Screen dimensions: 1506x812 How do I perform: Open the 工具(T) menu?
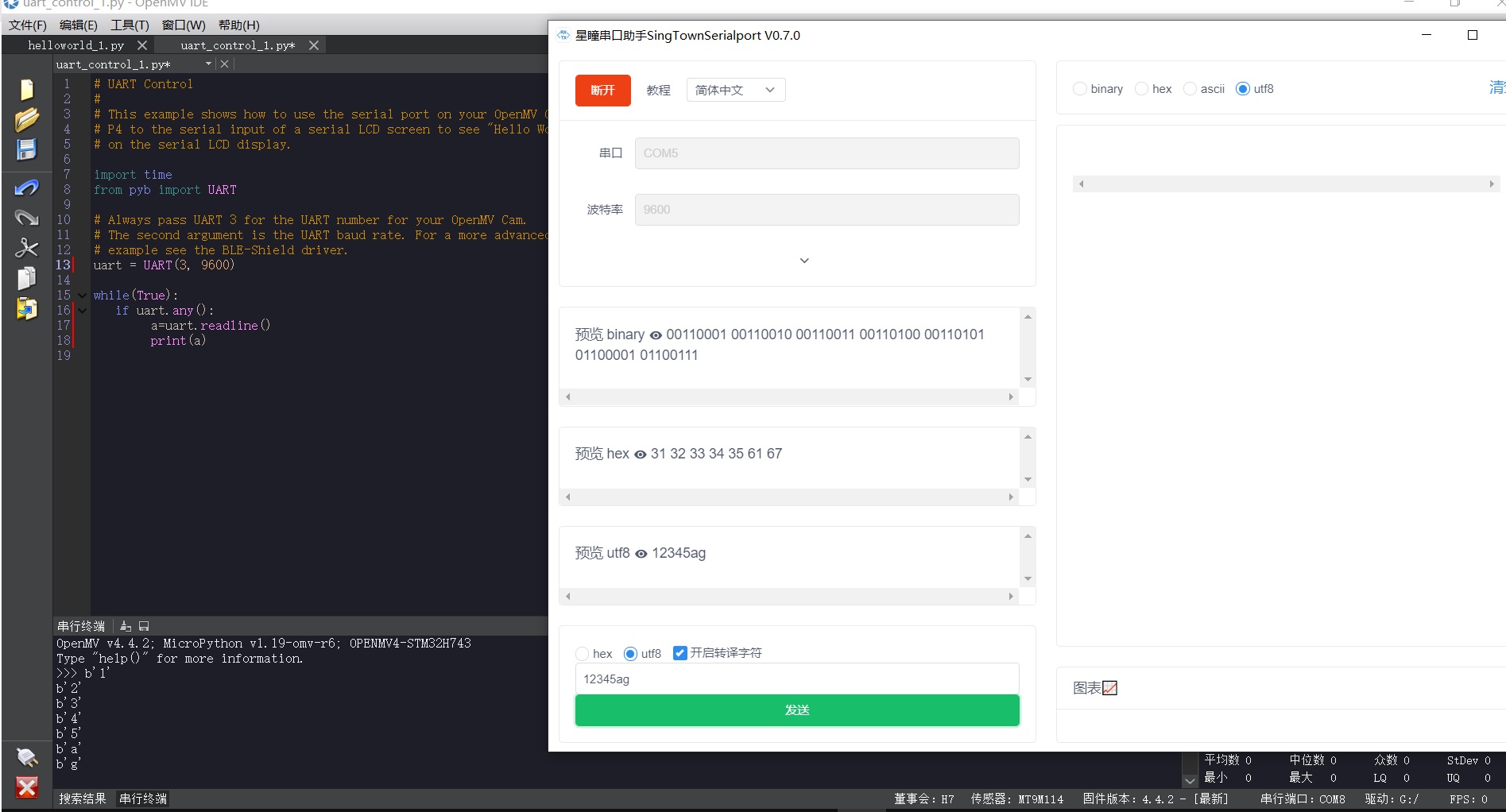pos(130,25)
